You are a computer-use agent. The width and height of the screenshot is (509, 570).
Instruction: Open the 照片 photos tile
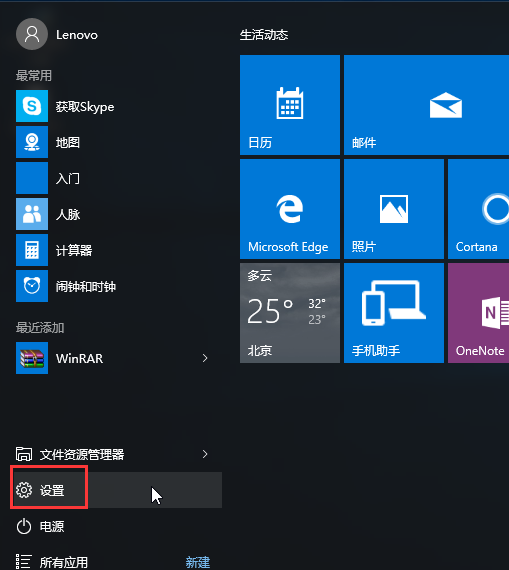(x=394, y=209)
